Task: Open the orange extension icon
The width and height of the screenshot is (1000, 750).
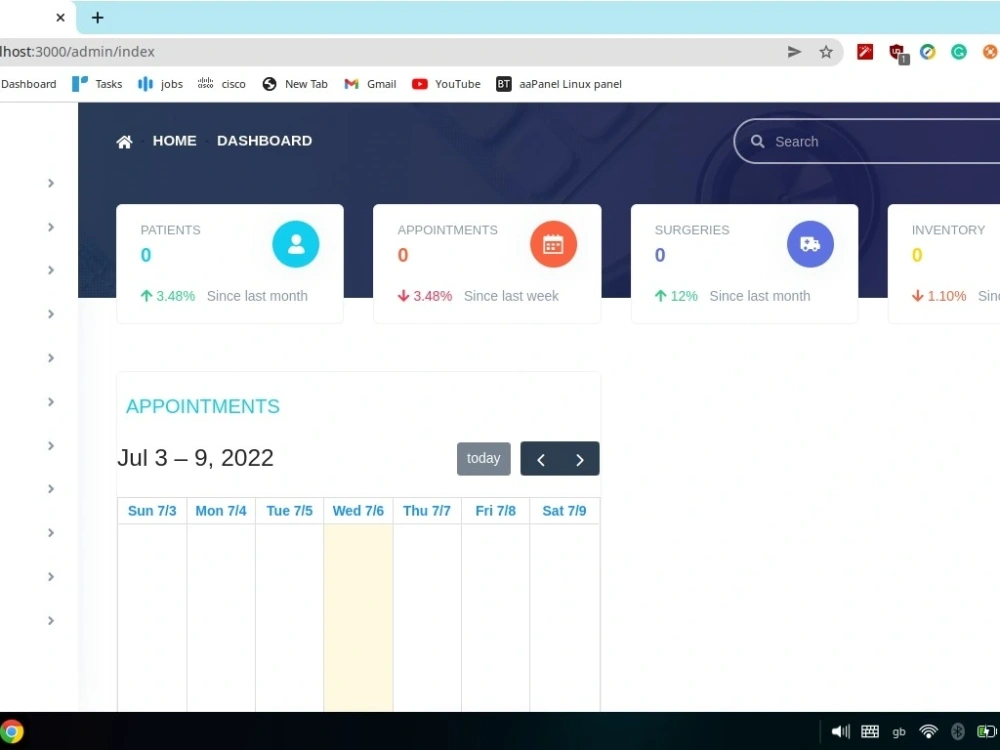Action: click(990, 52)
